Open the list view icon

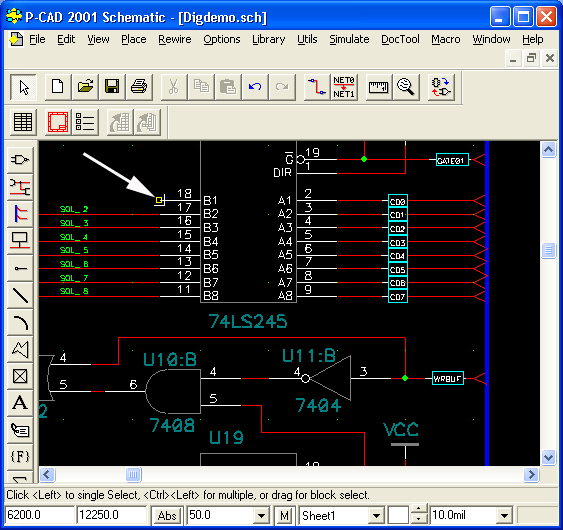point(85,122)
